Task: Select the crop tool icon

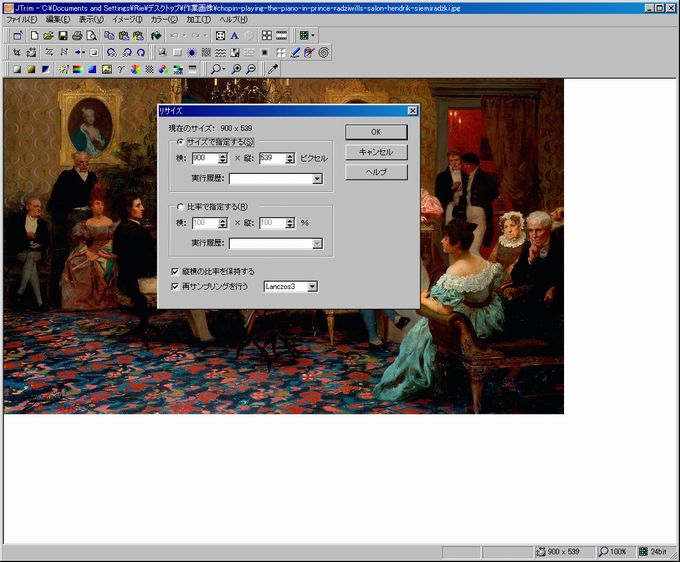Action: click(17, 52)
